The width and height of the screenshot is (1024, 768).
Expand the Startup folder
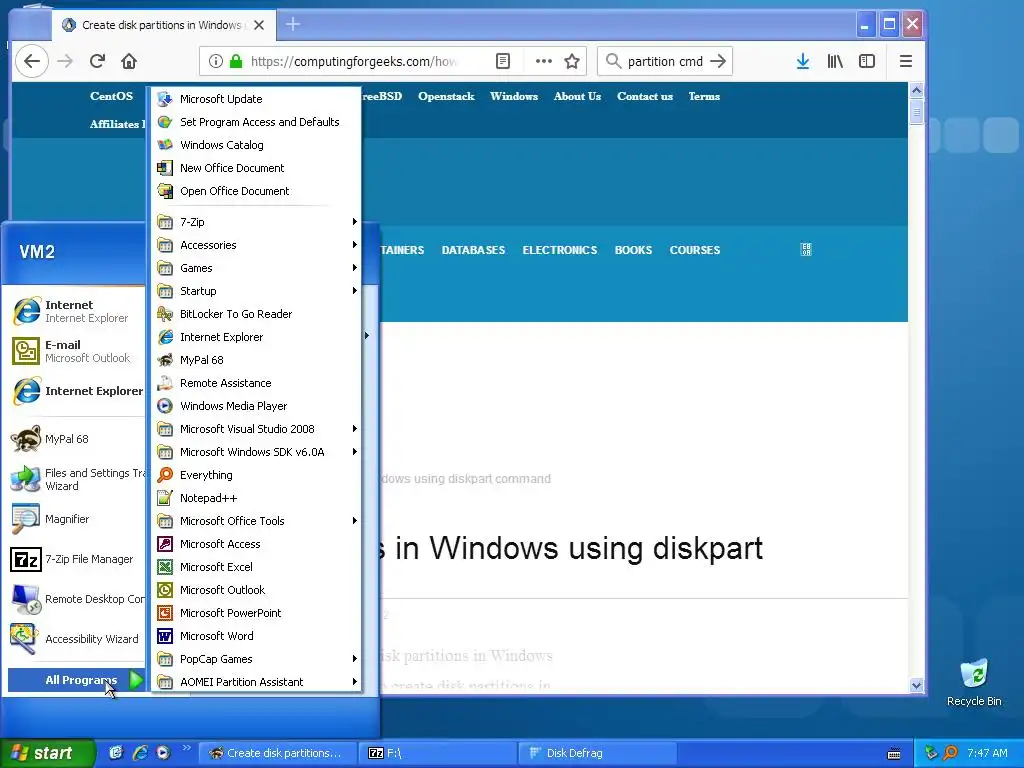[x=256, y=291]
